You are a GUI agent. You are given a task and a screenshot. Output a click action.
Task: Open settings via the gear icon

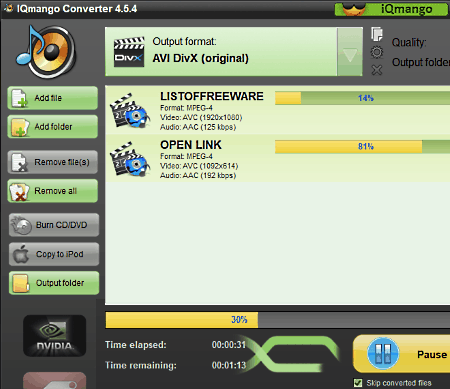click(x=377, y=52)
